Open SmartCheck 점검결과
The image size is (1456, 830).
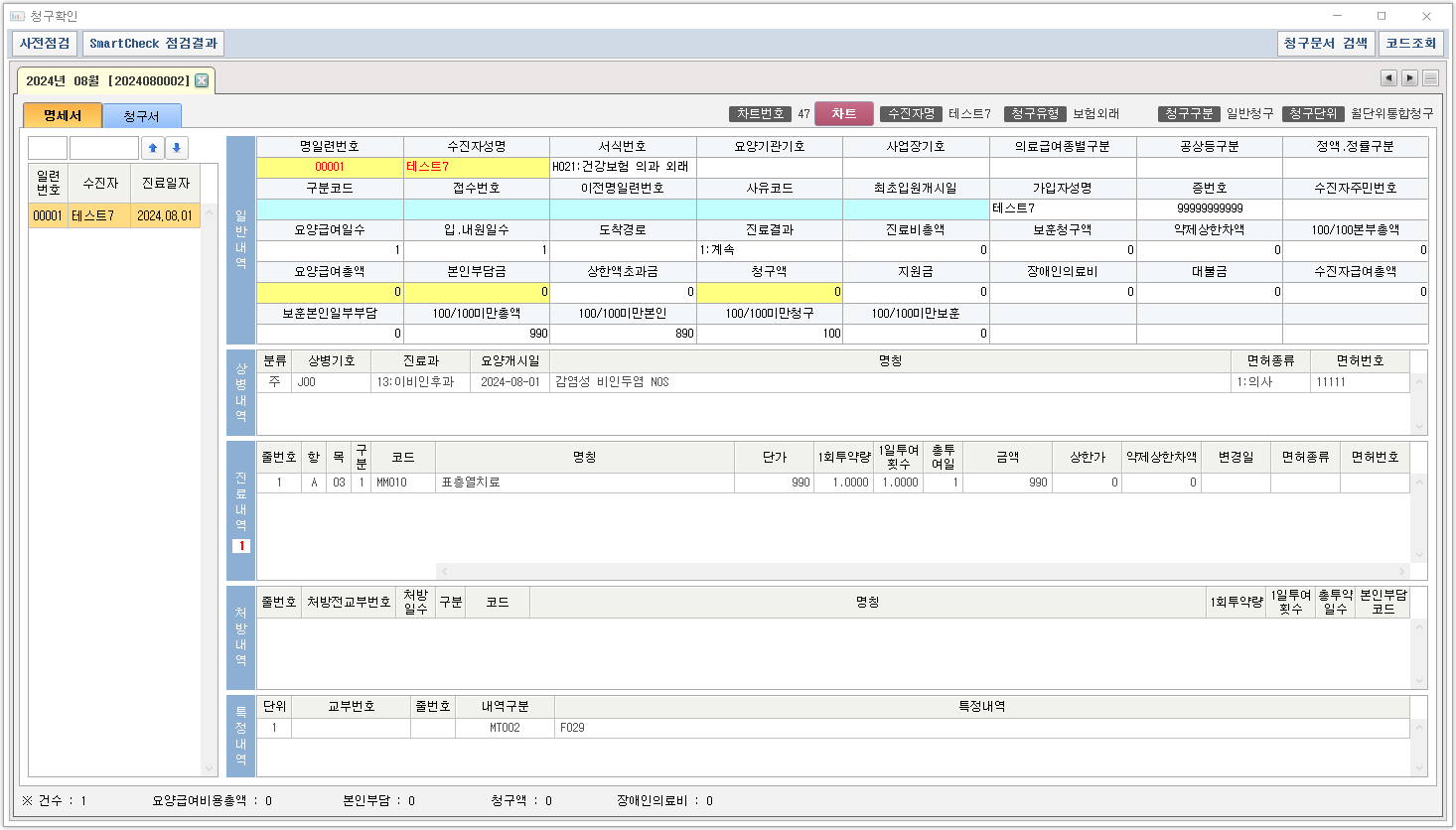153,43
